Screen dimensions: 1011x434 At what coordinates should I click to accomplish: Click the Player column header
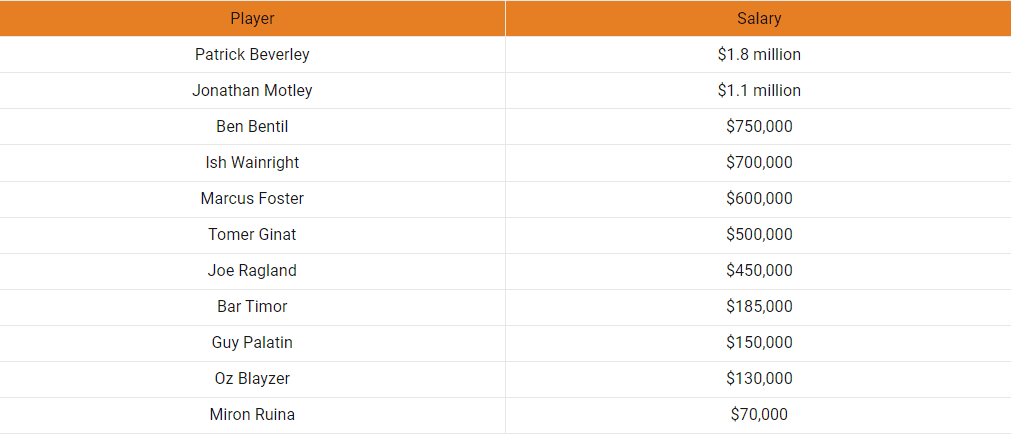pos(252,18)
